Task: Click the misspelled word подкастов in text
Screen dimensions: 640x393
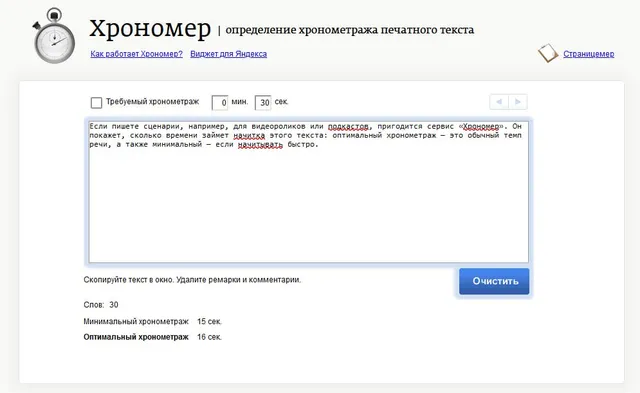Action: click(x=348, y=127)
